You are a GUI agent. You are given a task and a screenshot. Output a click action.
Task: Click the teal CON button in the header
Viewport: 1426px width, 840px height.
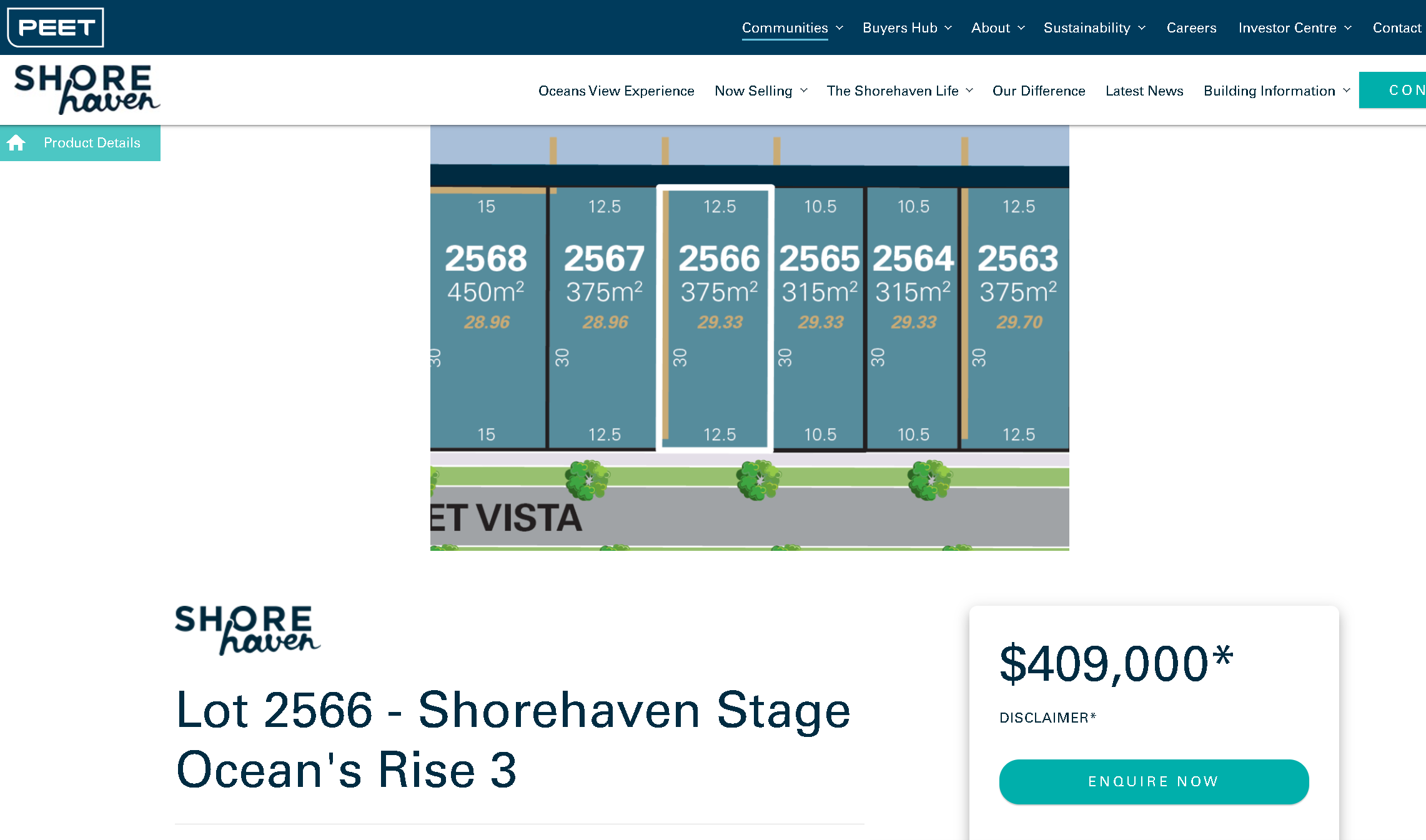pos(1392,90)
